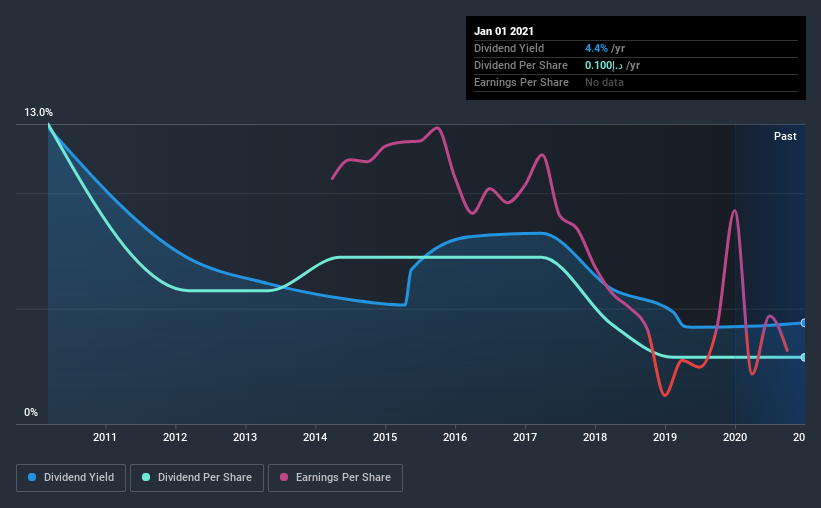Select the Dividend Per Share end data point

803,357
